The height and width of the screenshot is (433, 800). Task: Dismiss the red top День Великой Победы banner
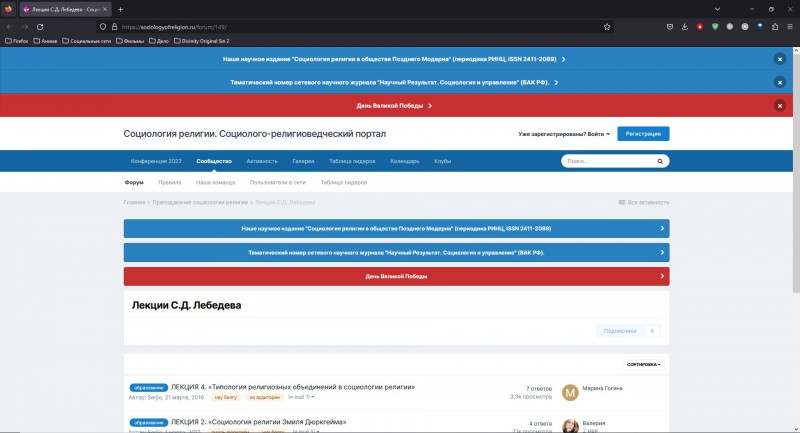[x=780, y=106]
